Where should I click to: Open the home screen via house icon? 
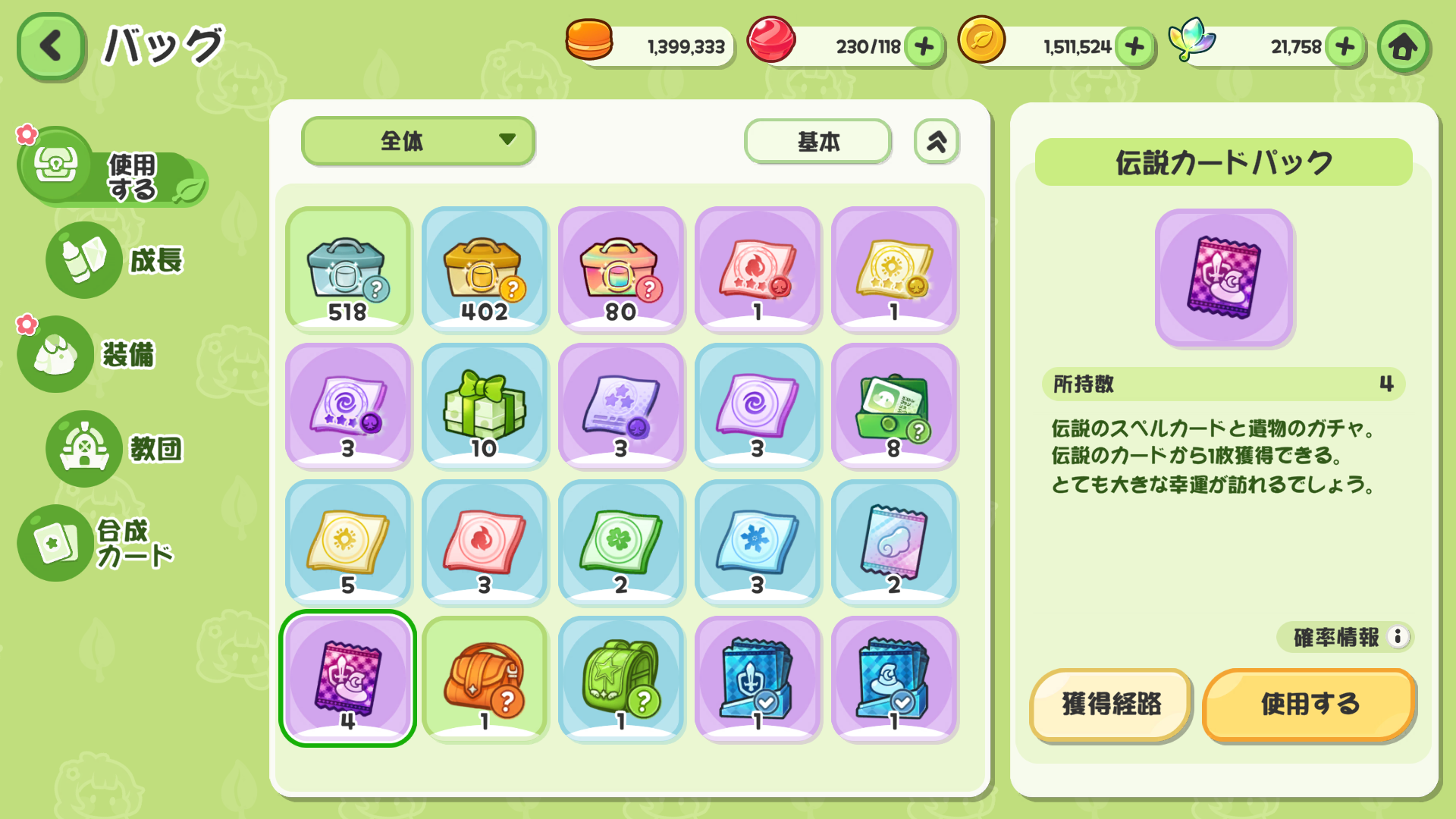pyautogui.click(x=1404, y=47)
